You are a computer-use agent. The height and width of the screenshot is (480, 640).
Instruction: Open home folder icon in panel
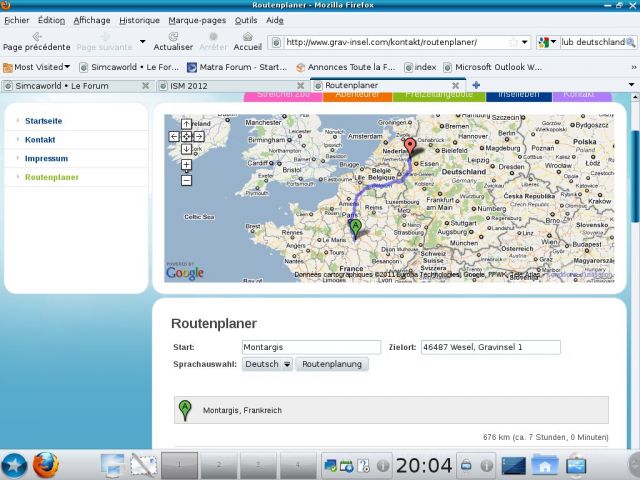(545, 465)
